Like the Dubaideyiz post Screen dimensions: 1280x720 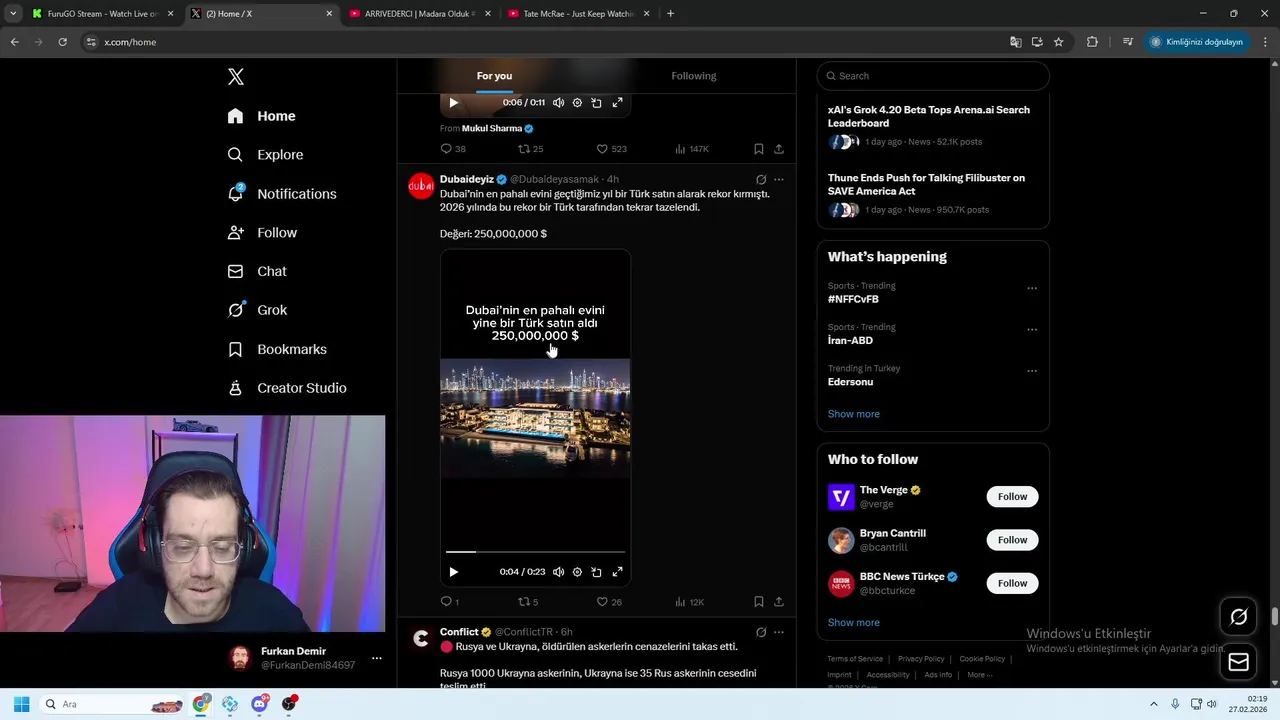[609, 602]
